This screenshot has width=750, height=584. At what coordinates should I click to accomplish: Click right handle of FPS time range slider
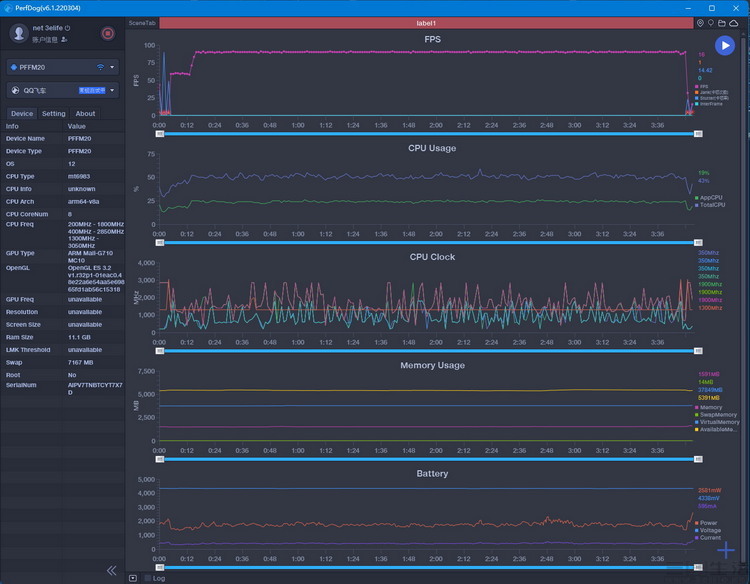pyautogui.click(x=698, y=134)
